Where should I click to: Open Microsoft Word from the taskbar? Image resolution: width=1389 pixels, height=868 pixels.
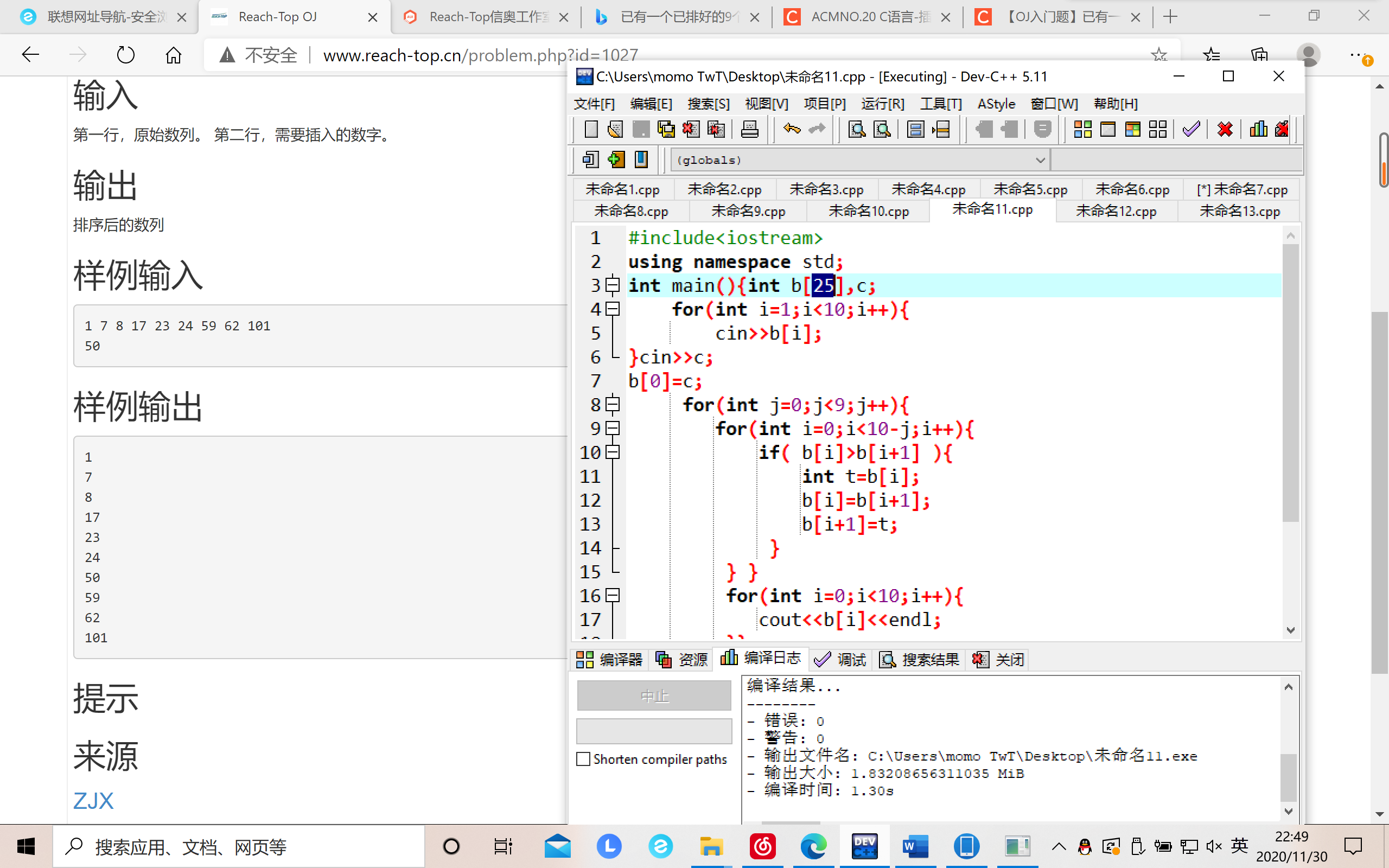tap(915, 846)
